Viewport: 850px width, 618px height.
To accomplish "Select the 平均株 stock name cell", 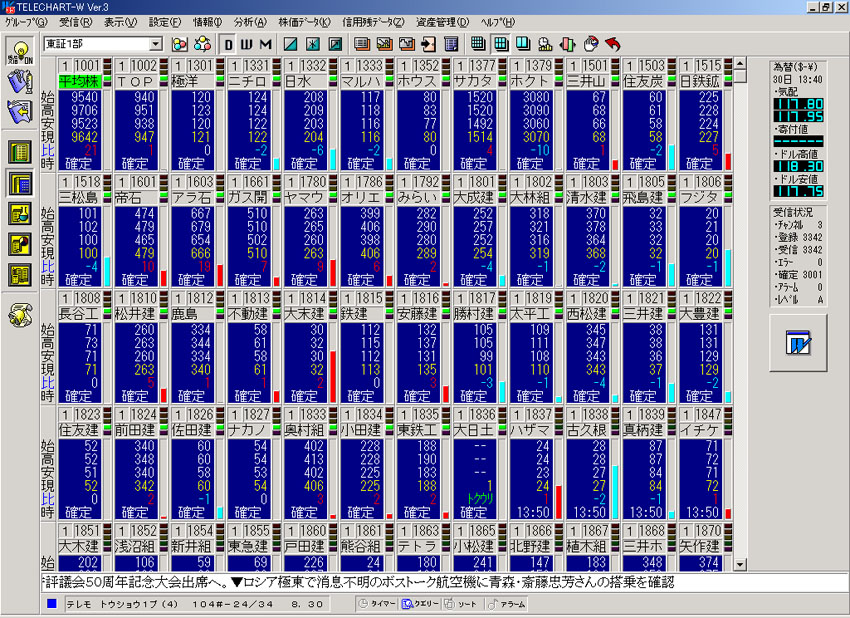I will click(x=79, y=81).
